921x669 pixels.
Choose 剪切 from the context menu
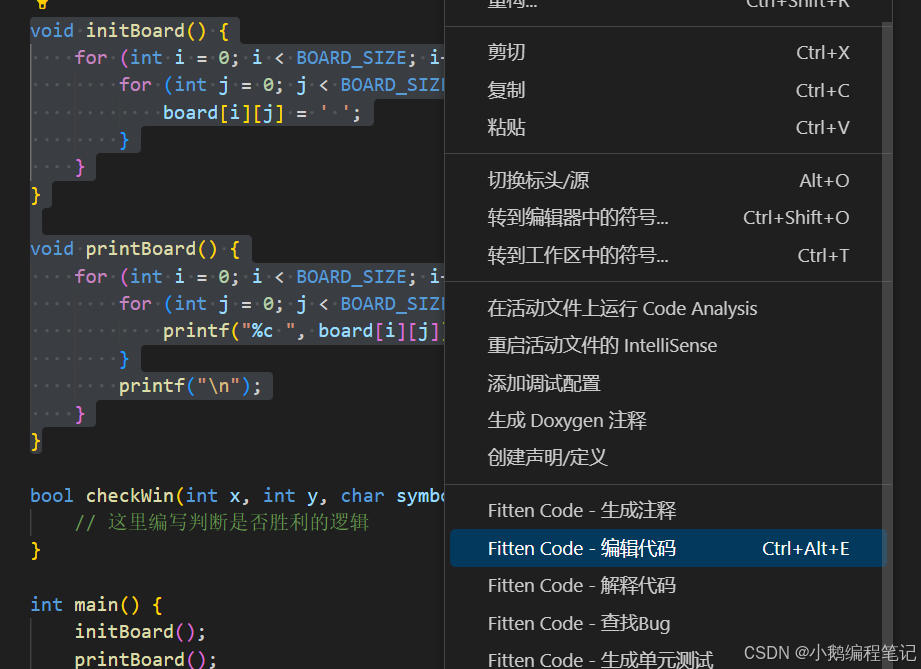click(668, 53)
